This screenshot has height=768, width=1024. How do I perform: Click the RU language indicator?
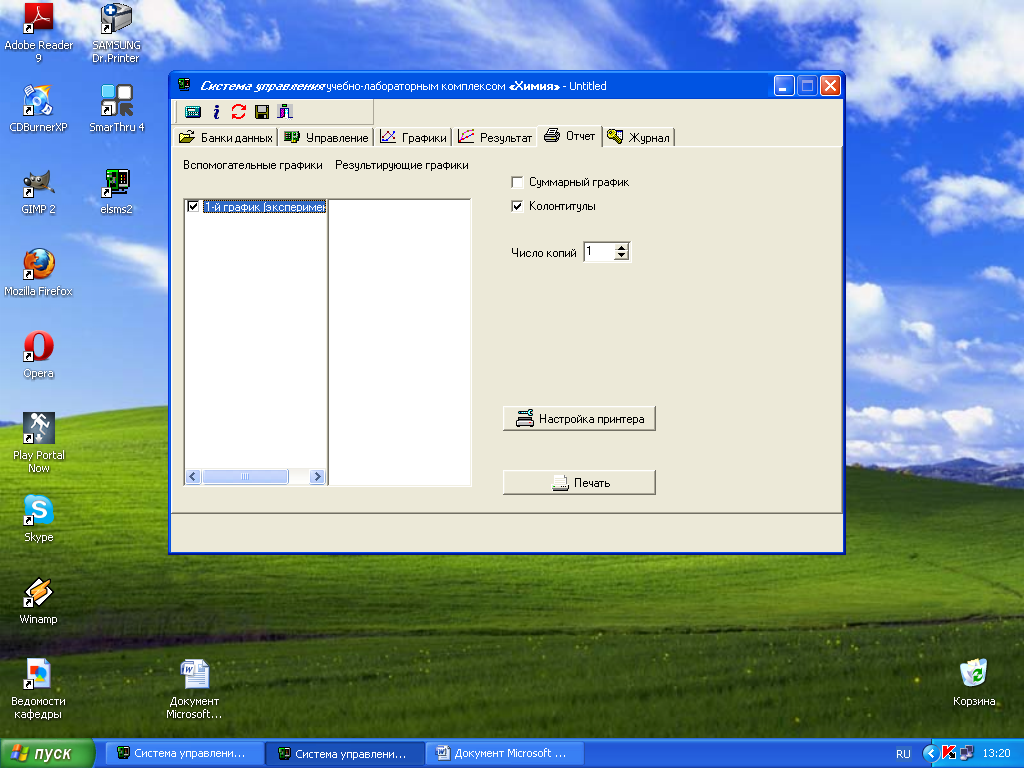tap(903, 754)
